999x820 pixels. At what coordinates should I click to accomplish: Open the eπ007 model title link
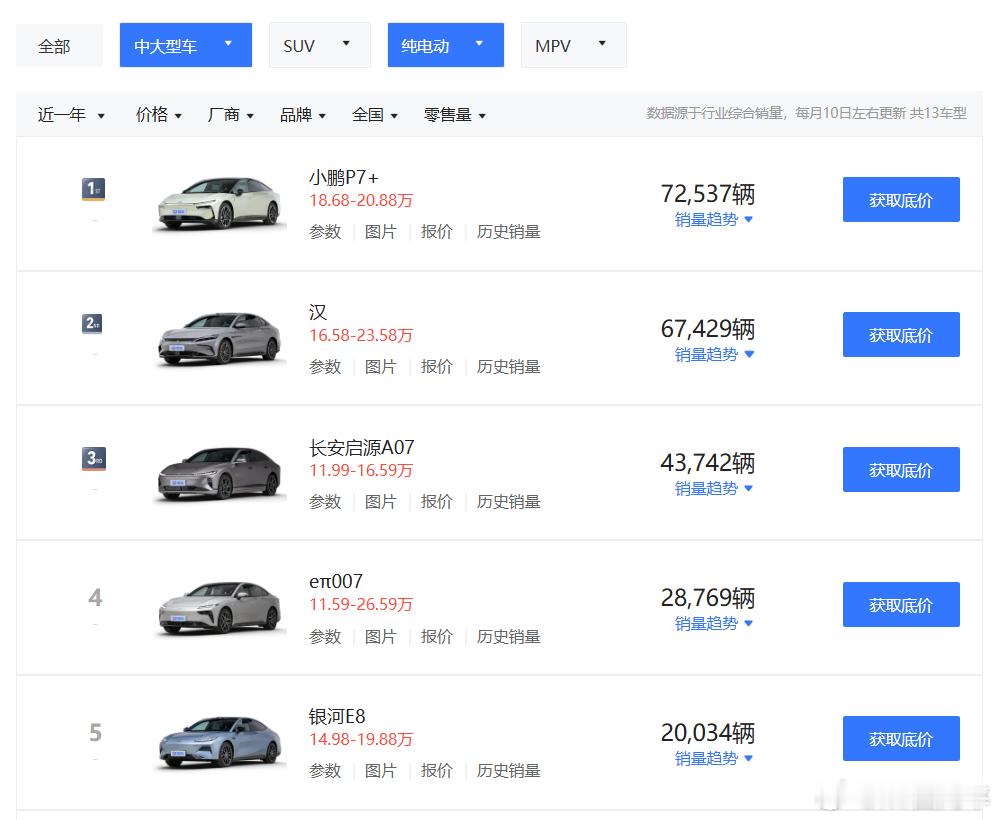(x=336, y=581)
